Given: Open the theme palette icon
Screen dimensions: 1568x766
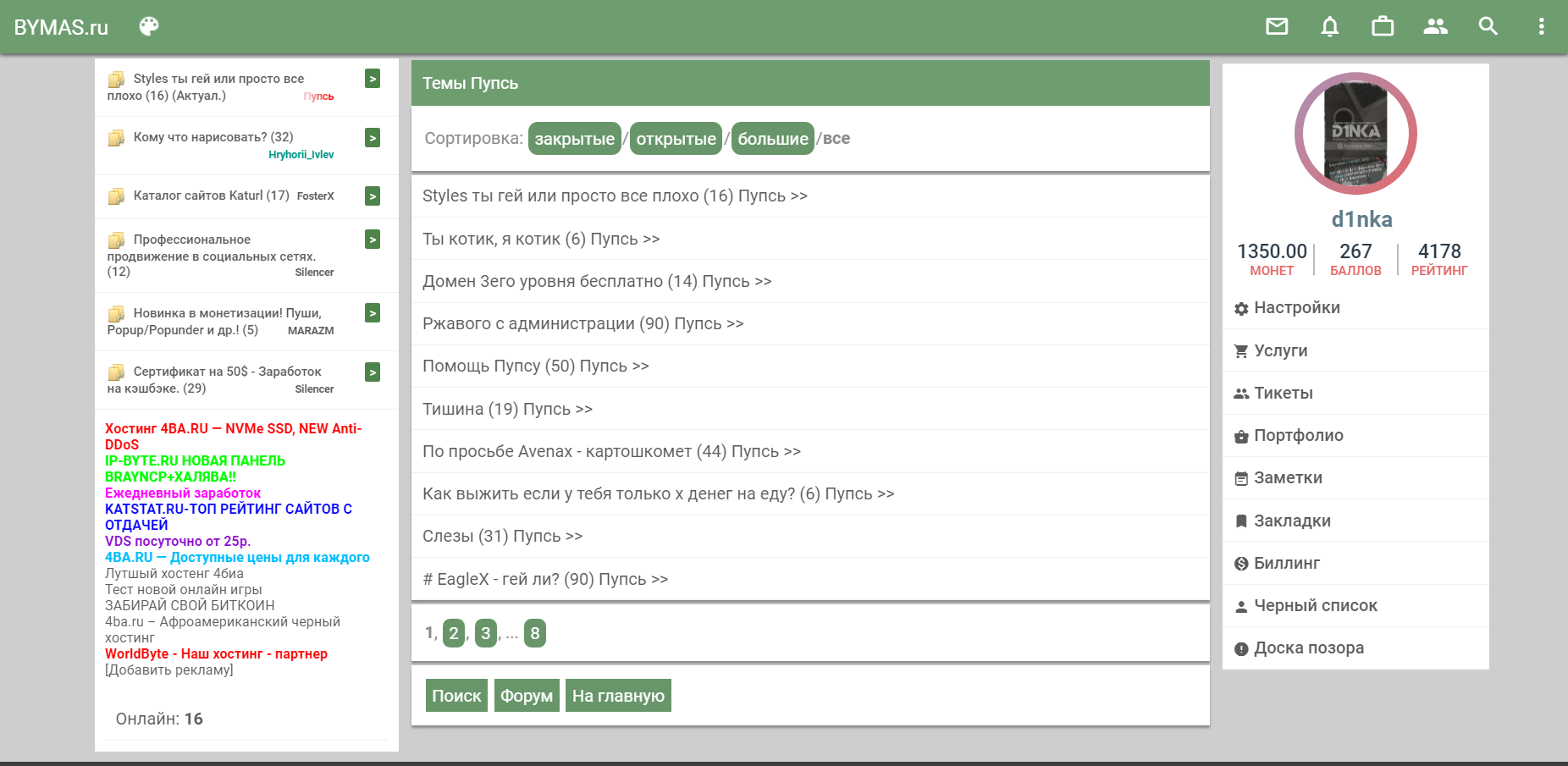Looking at the screenshot, I should point(149,27).
